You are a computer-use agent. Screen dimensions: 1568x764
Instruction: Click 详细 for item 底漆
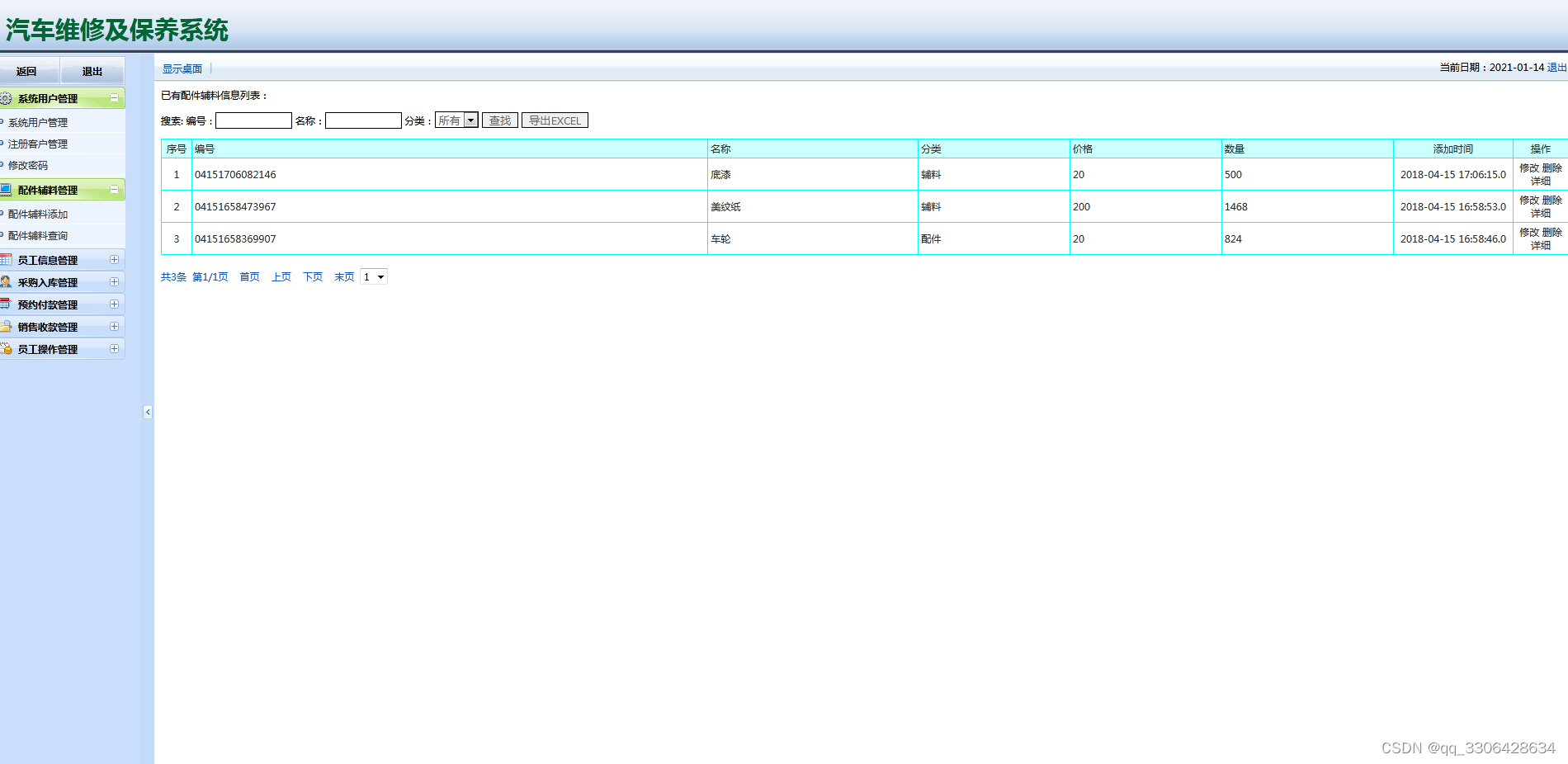tap(1541, 181)
